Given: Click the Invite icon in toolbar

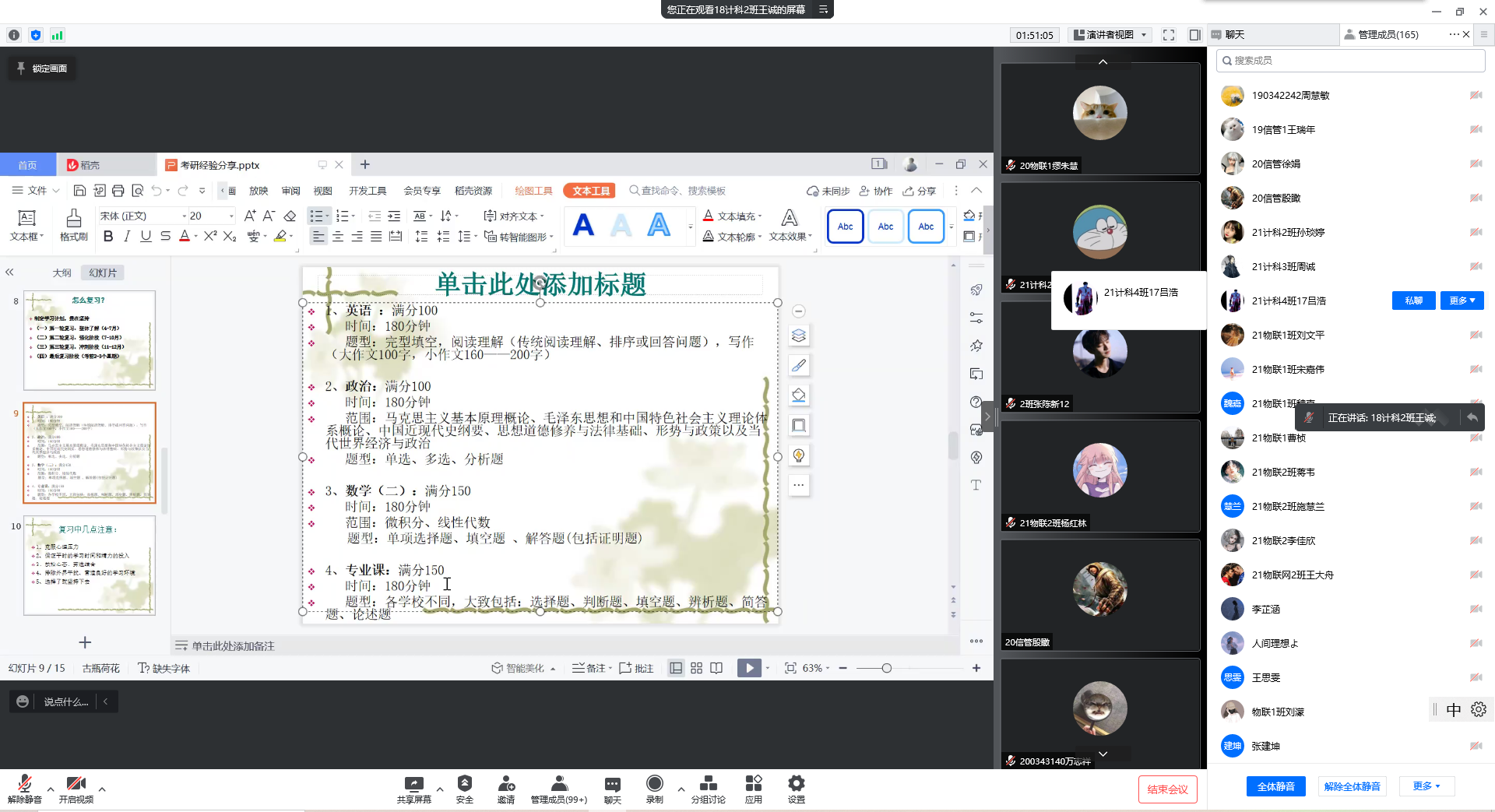Looking at the screenshot, I should pos(506,784).
